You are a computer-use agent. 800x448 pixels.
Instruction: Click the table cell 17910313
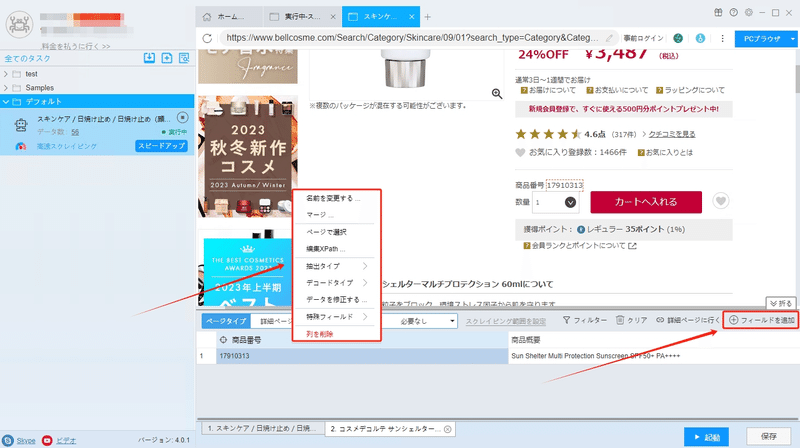(x=362, y=356)
